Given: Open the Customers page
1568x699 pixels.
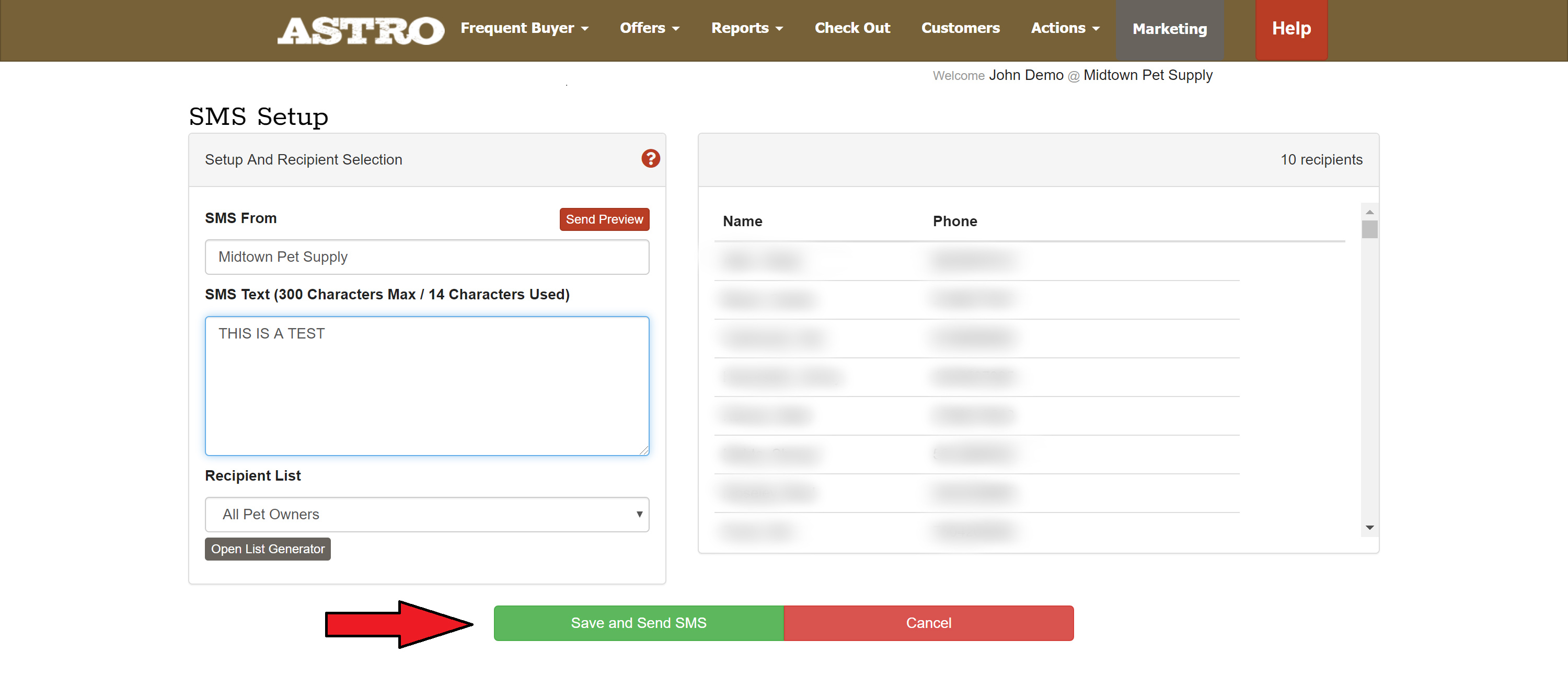Looking at the screenshot, I should pyautogui.click(x=960, y=28).
